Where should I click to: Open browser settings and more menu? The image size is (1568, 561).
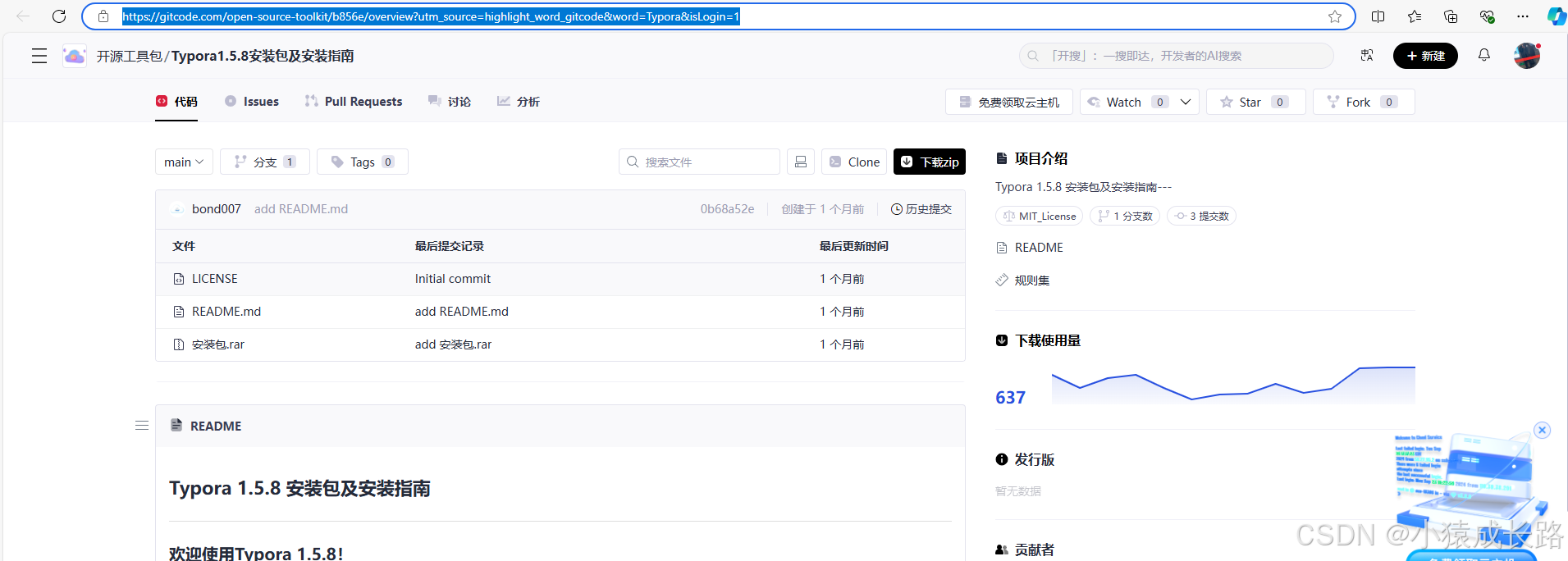pyautogui.click(x=1523, y=16)
